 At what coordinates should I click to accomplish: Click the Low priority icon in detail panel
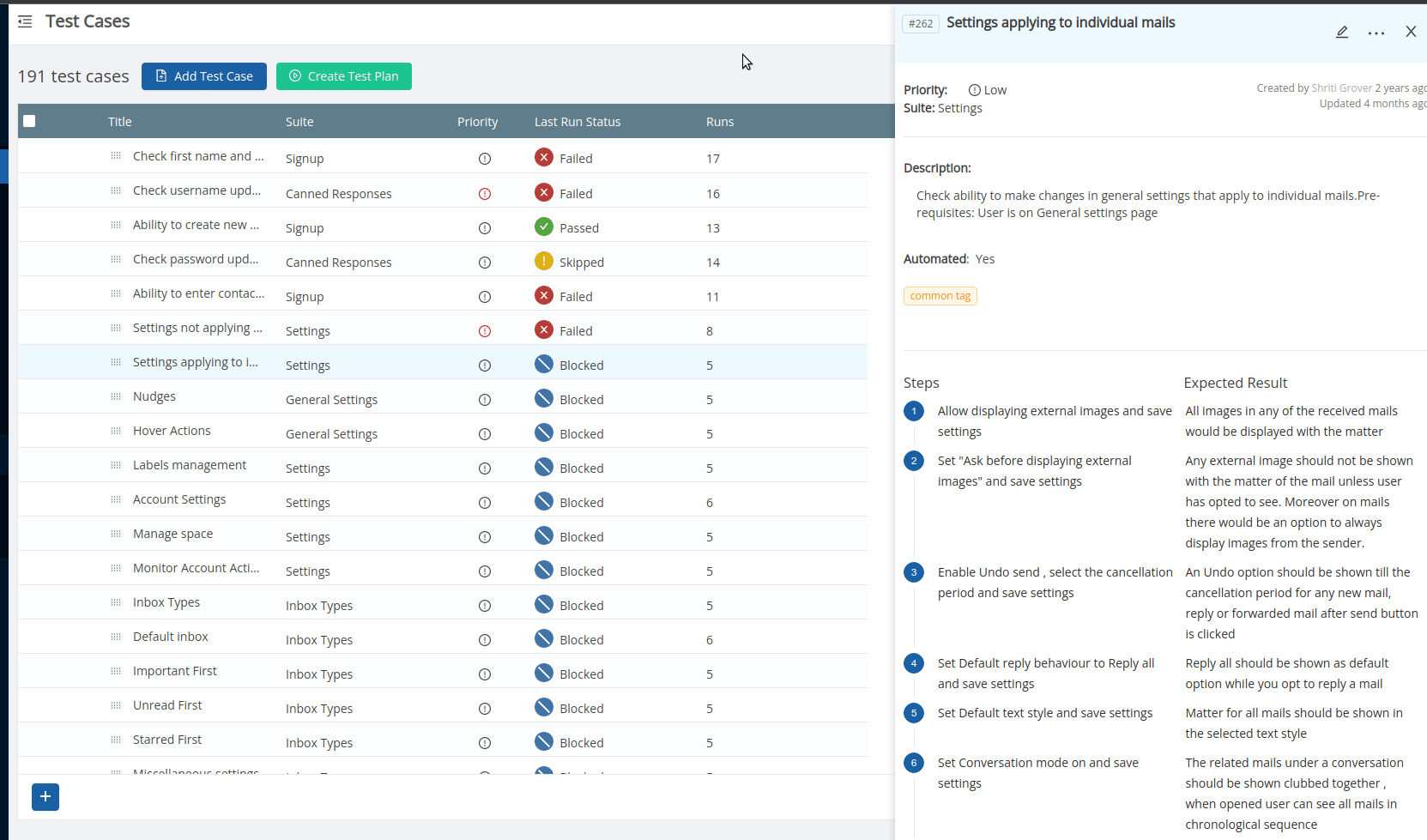pos(975,90)
